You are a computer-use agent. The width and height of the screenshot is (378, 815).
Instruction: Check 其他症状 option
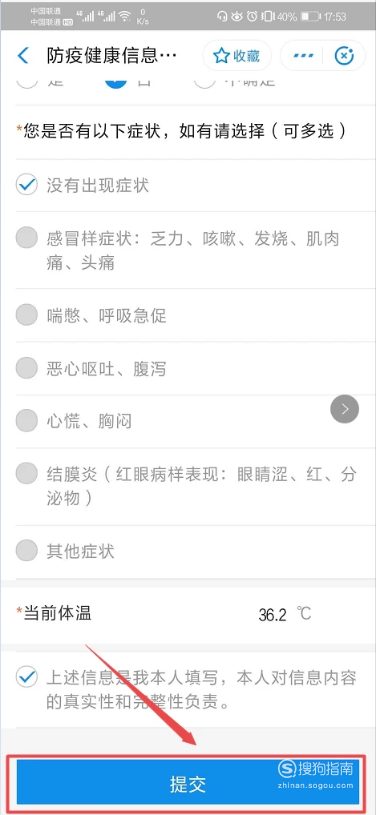(x=27, y=550)
